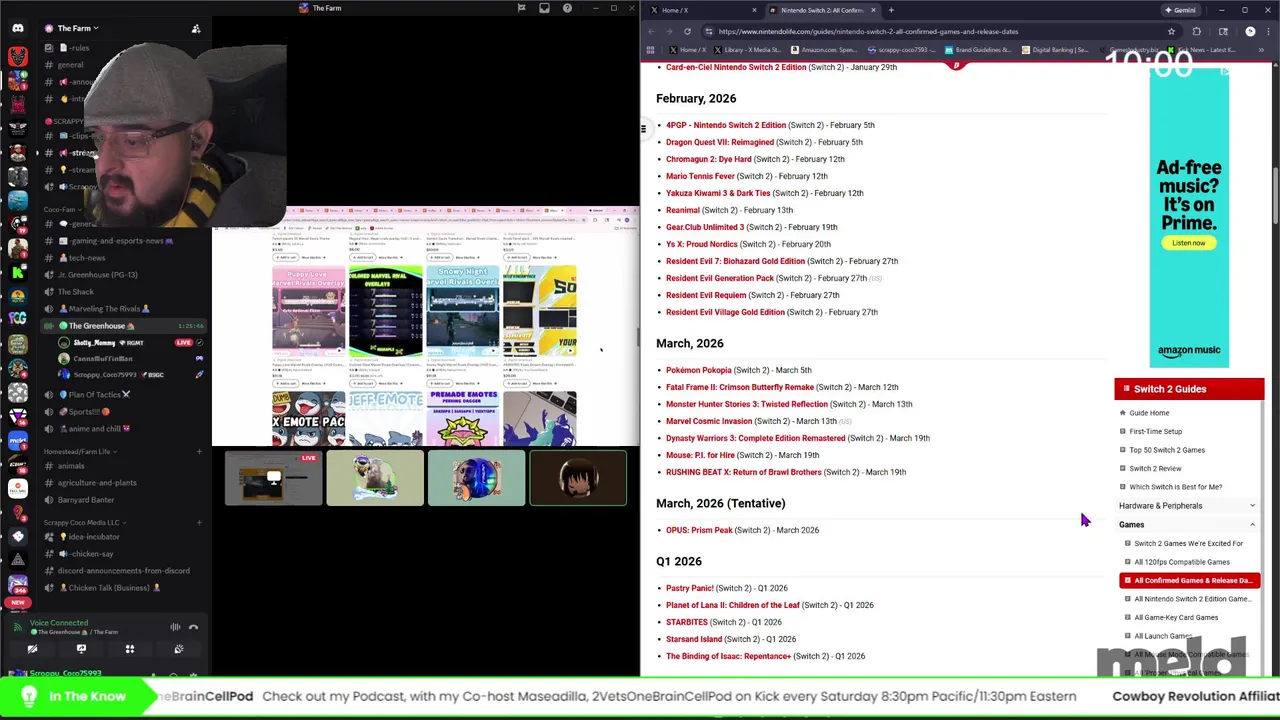Collapse Games section in guides sidebar
Image resolution: width=1280 pixels, height=720 pixels.
(1187, 524)
